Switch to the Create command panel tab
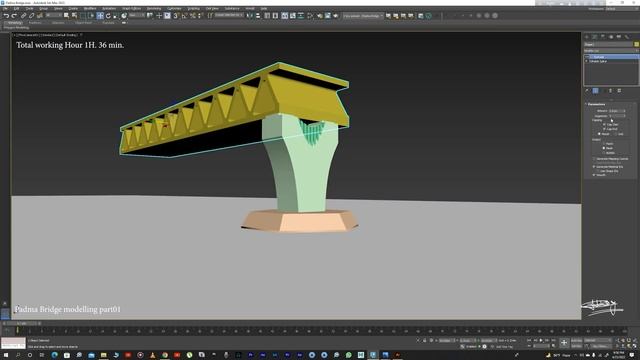This screenshot has height=360, width=640. [x=587, y=36]
